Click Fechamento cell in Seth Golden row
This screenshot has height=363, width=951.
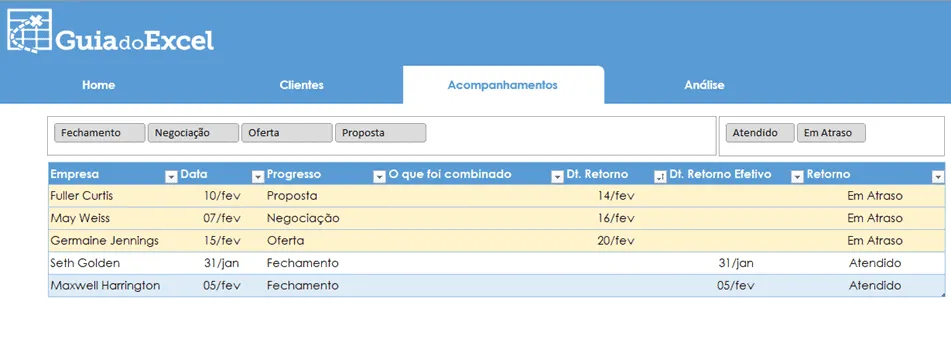click(326, 263)
